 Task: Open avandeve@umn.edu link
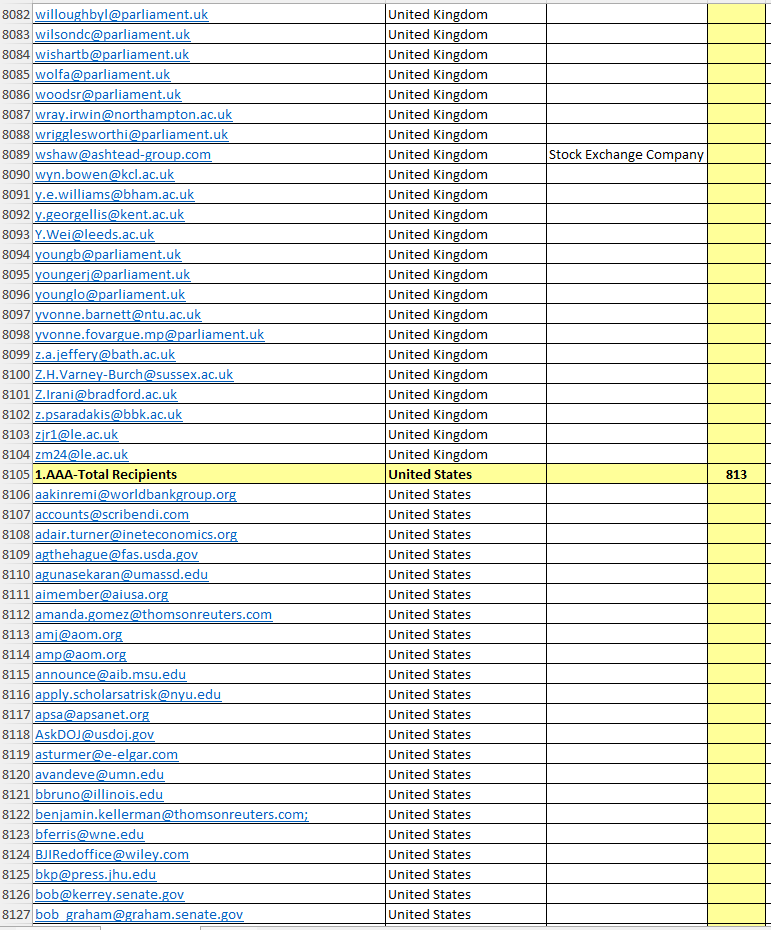point(99,775)
